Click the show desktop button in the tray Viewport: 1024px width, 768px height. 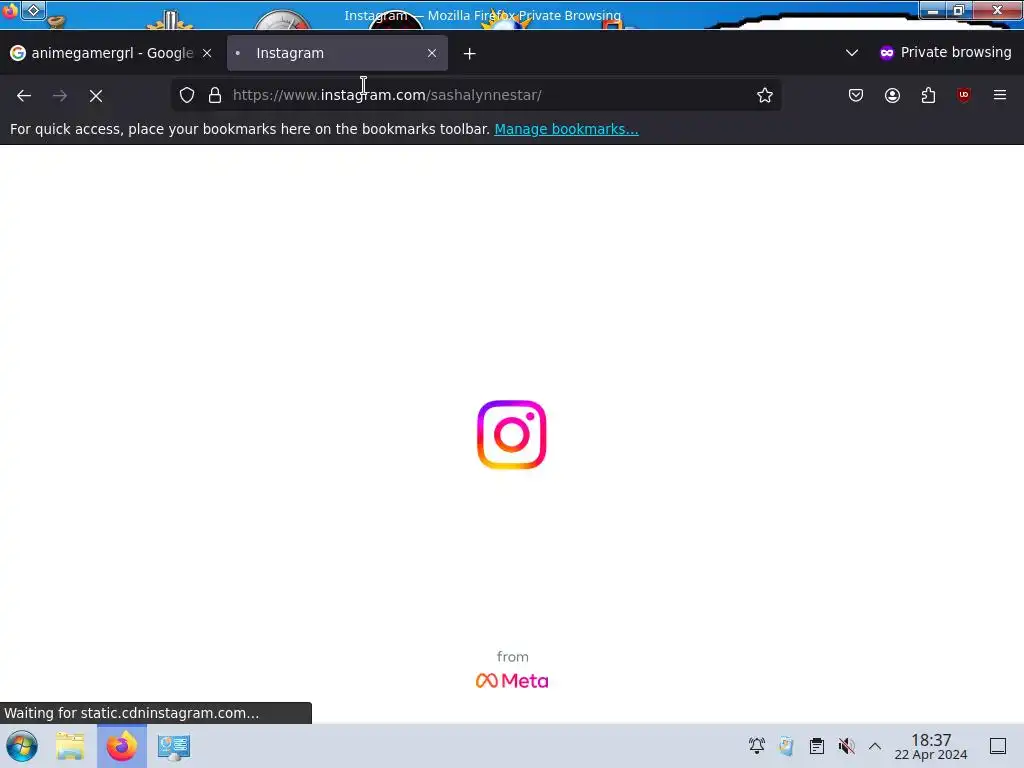(x=998, y=746)
